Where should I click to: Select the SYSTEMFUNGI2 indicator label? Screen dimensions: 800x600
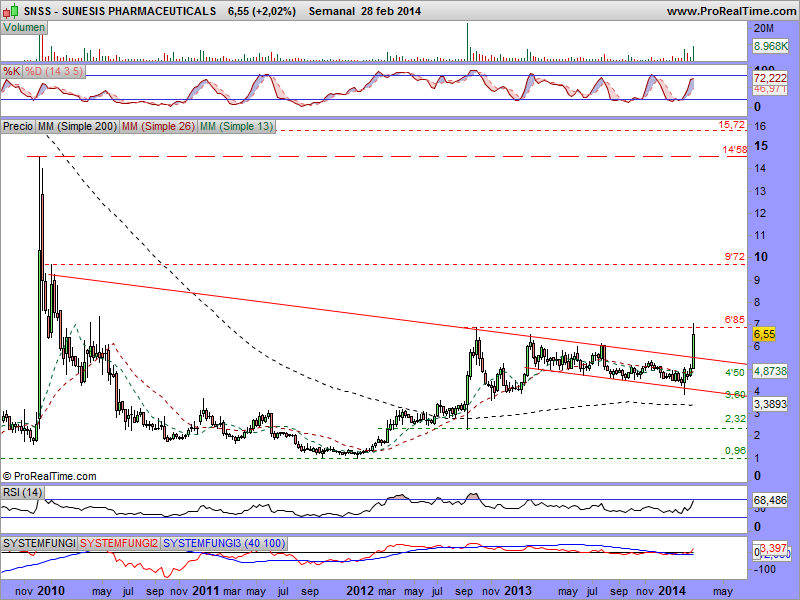119,543
